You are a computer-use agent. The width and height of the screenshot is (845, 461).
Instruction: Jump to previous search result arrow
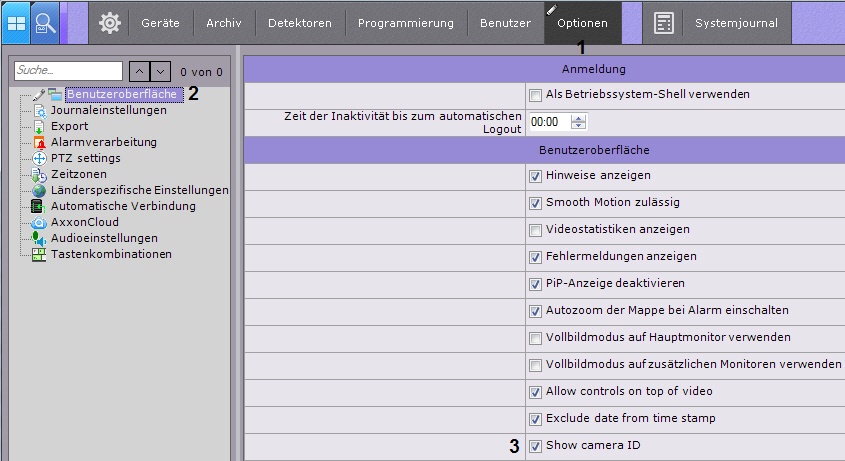pyautogui.click(x=139, y=71)
